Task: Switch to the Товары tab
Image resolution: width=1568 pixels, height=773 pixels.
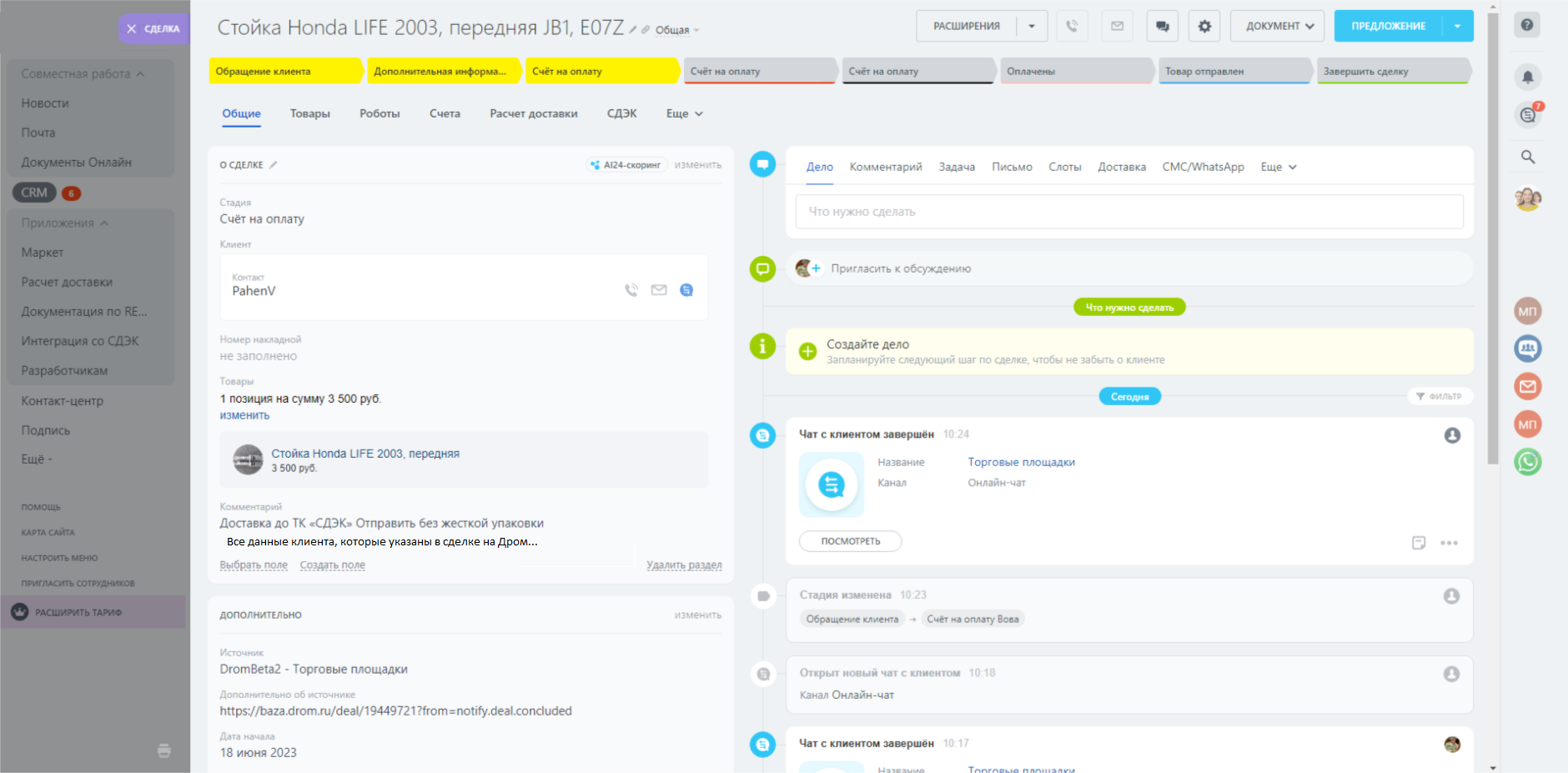Action: click(309, 113)
